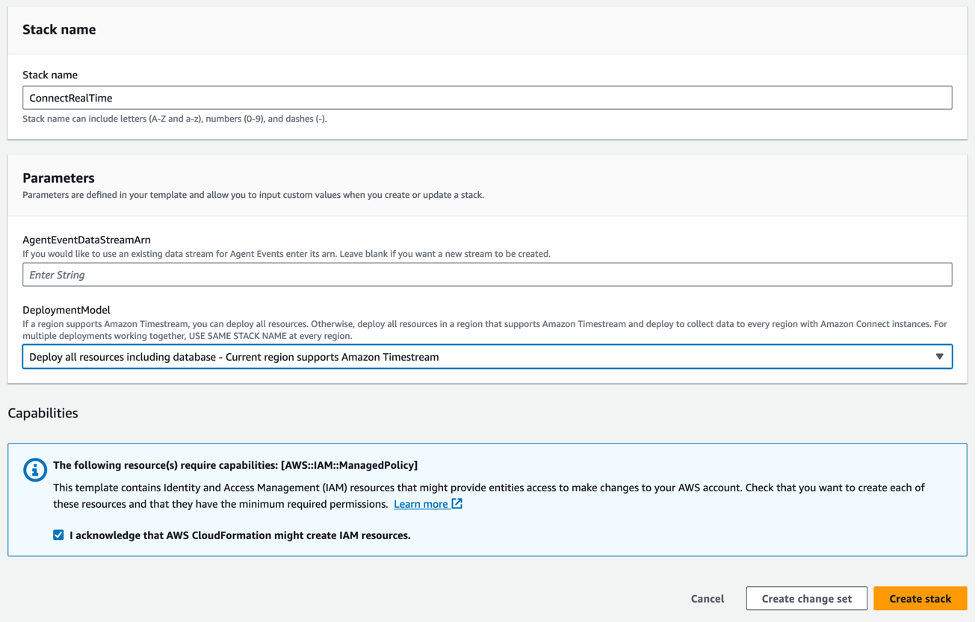Click Create change set button
Image resolution: width=977 pixels, height=622 pixels.
click(806, 598)
